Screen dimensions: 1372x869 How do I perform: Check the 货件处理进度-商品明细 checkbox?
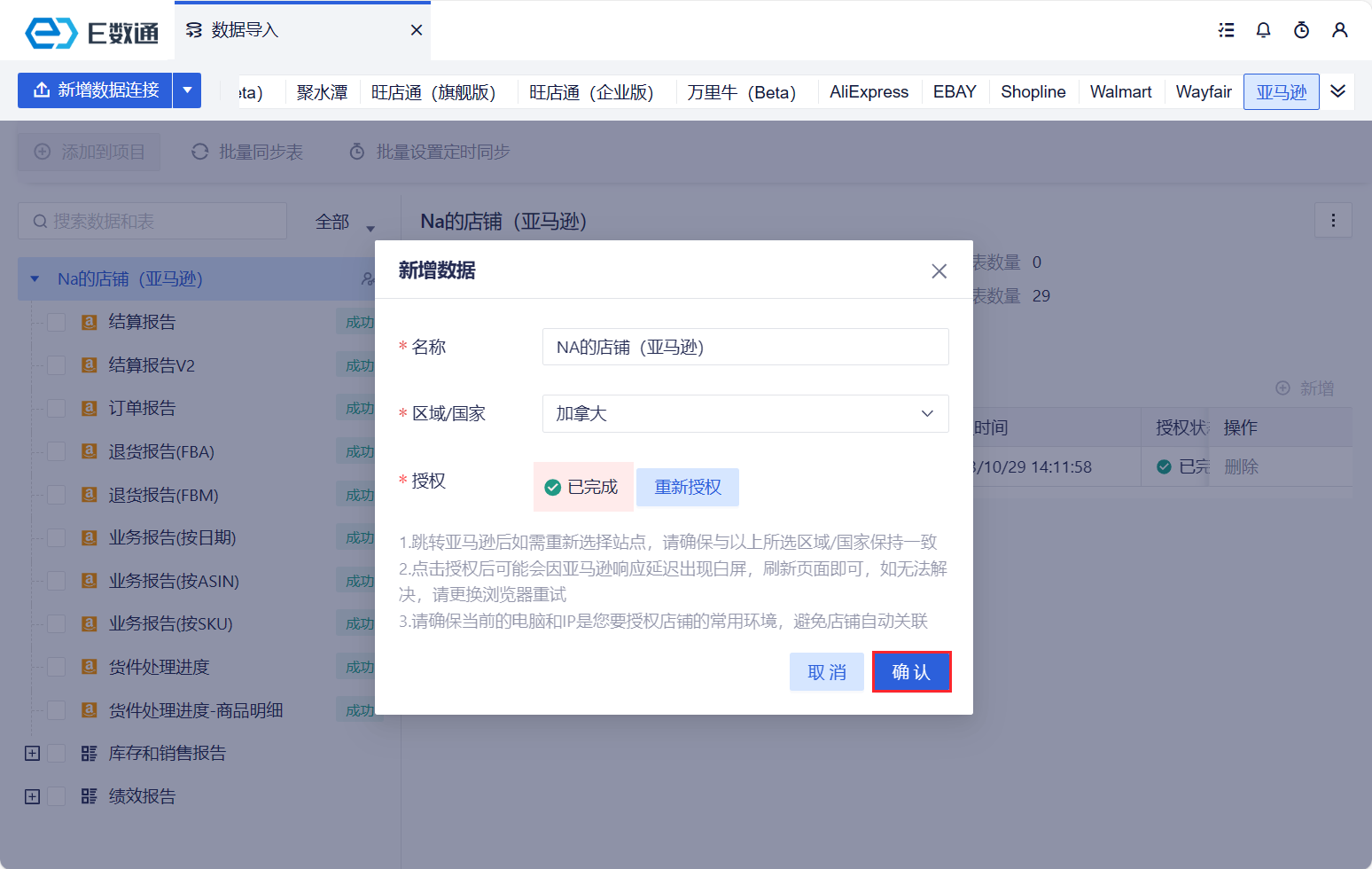click(56, 710)
